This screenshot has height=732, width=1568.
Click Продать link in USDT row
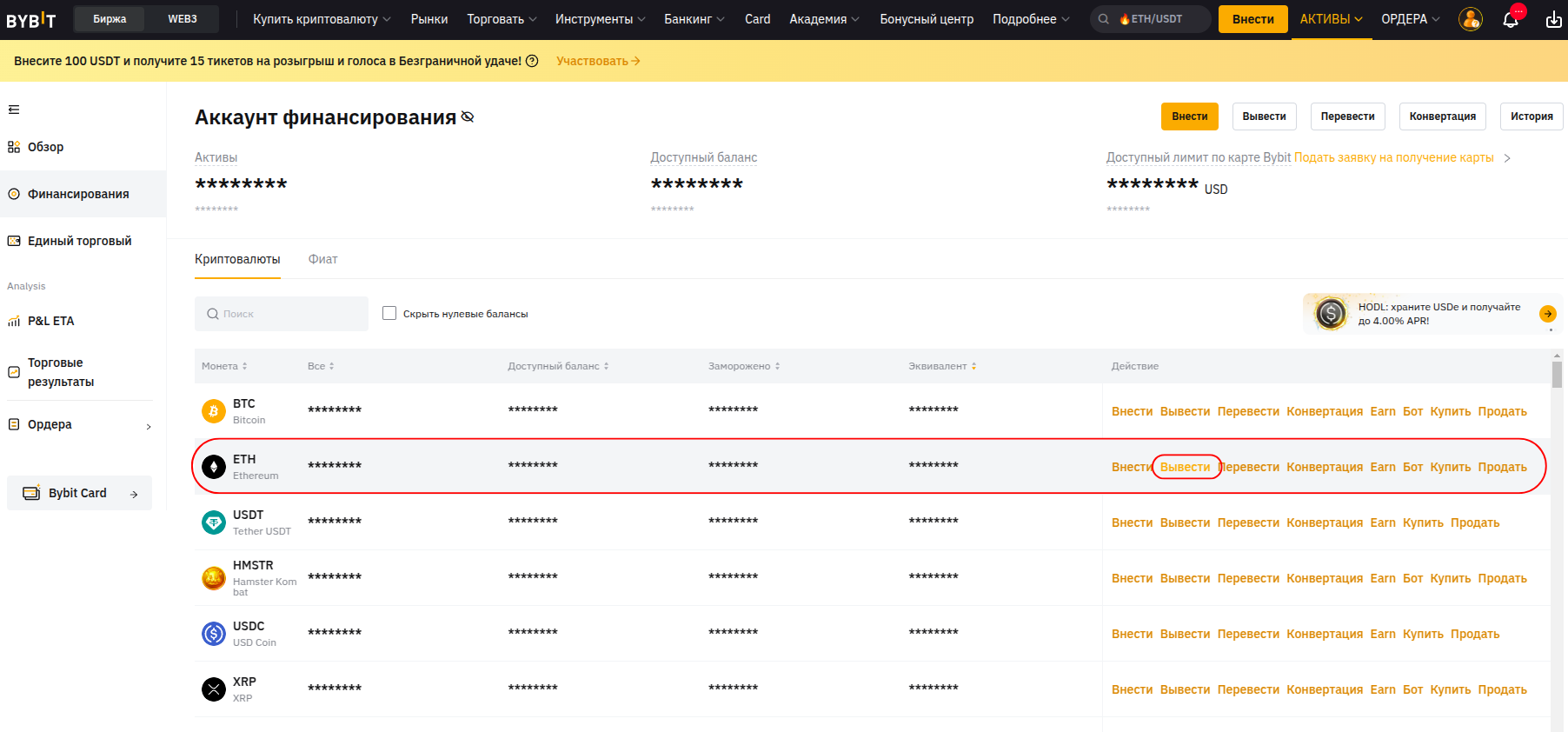[x=1475, y=522]
